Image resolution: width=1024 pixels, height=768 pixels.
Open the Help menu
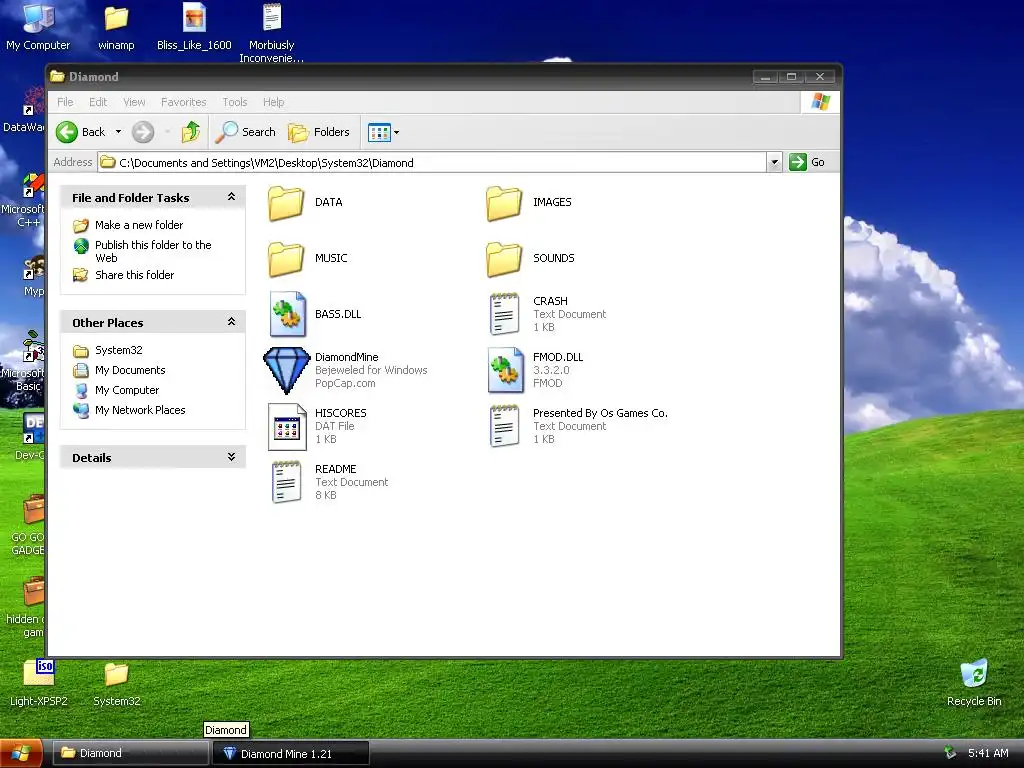(x=274, y=102)
